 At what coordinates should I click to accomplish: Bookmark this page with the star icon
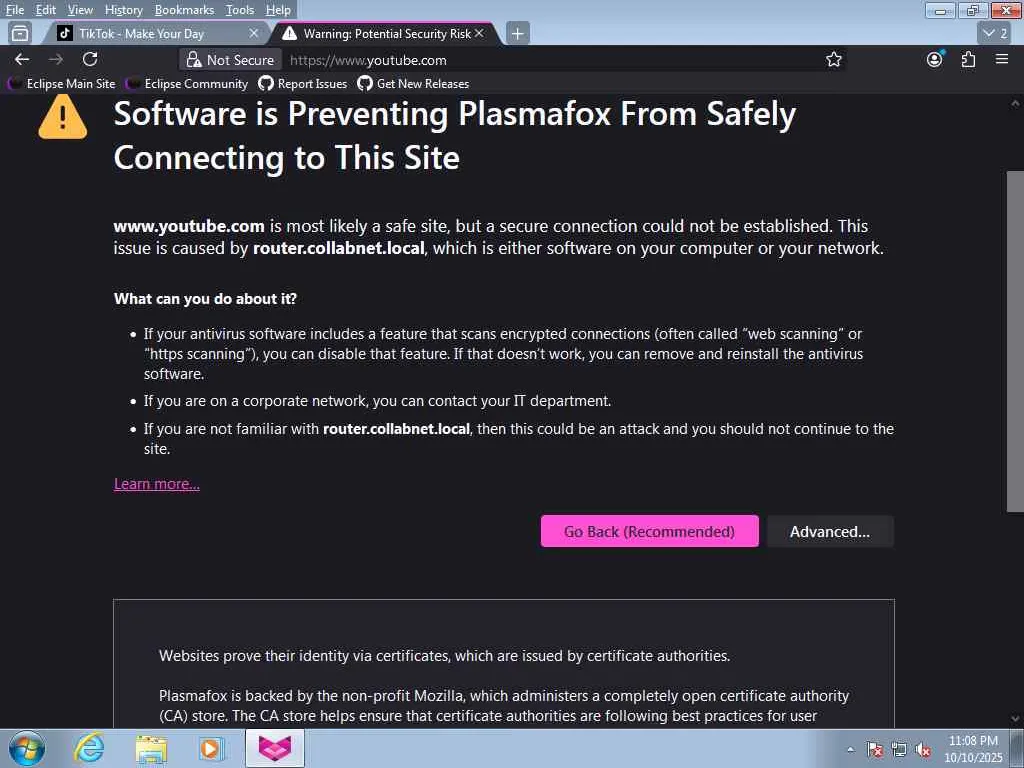coord(833,60)
